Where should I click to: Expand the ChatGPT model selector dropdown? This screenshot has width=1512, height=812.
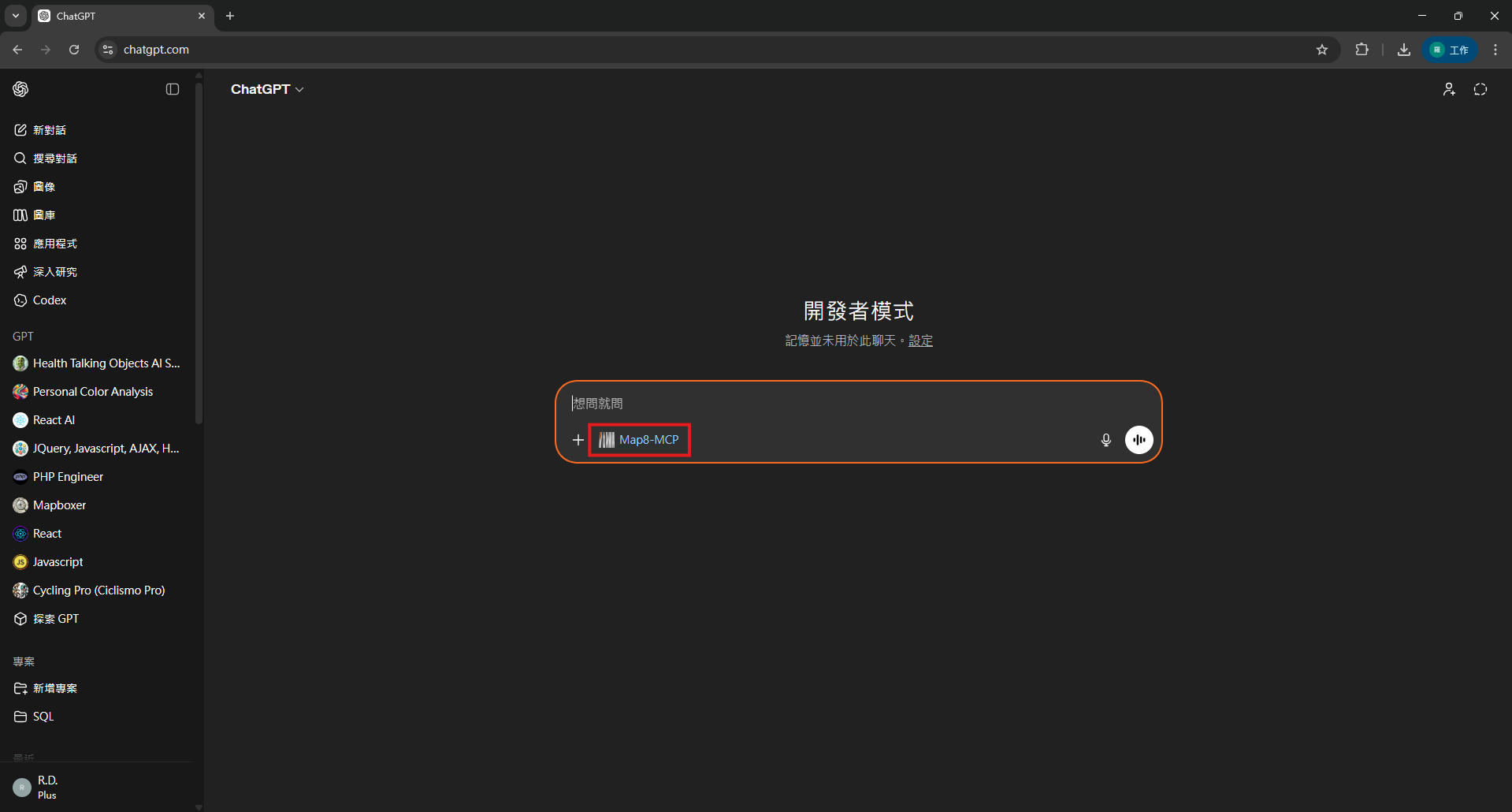click(x=267, y=89)
